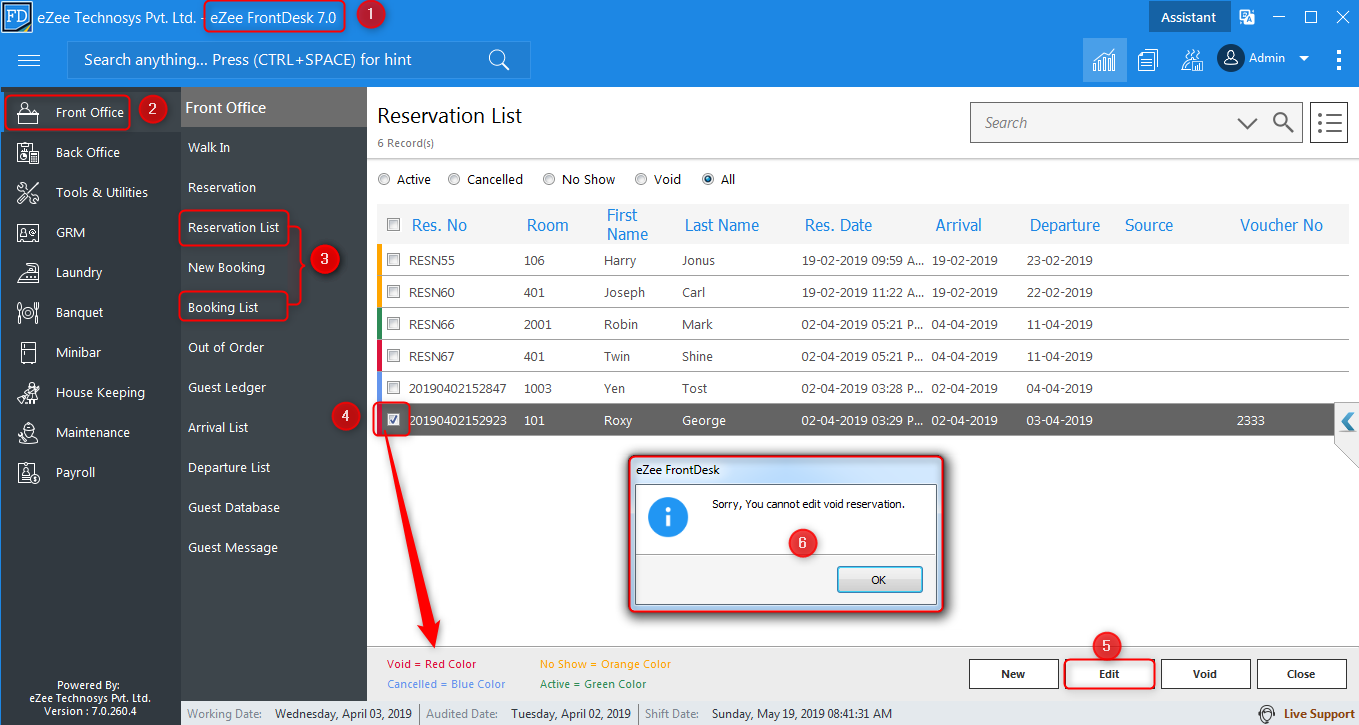Screen dimensions: 1359x725
Task: Check the RESN60 reservation checkbox
Action: tap(394, 292)
